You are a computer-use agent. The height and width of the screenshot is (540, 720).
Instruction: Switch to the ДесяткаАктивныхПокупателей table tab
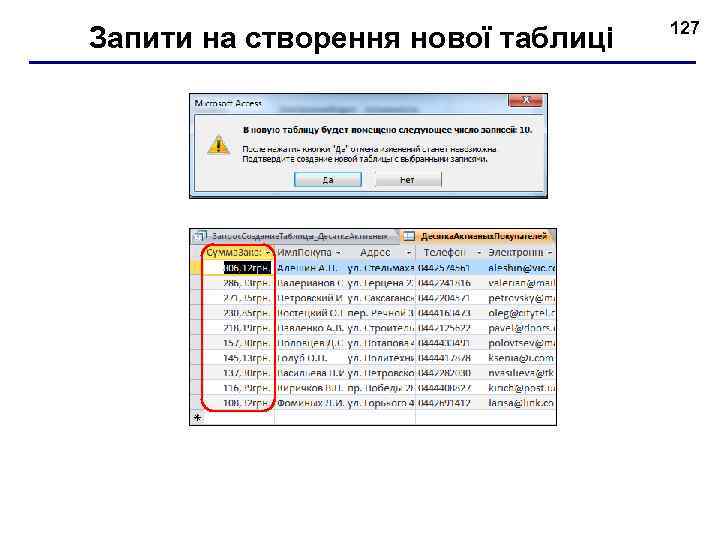tap(478, 236)
